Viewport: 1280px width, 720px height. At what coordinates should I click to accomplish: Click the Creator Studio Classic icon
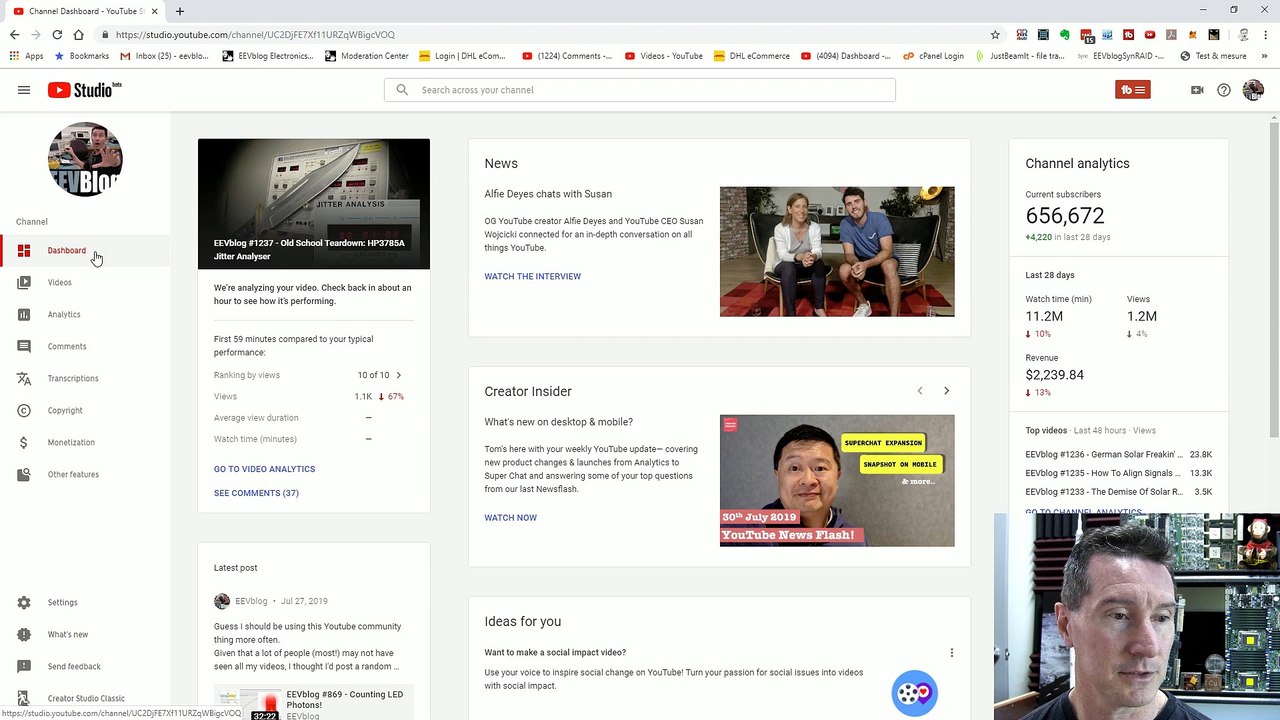[24, 698]
